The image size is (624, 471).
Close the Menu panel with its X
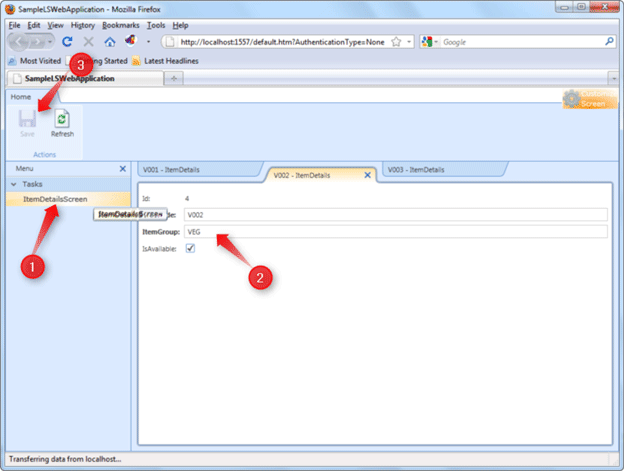123,169
